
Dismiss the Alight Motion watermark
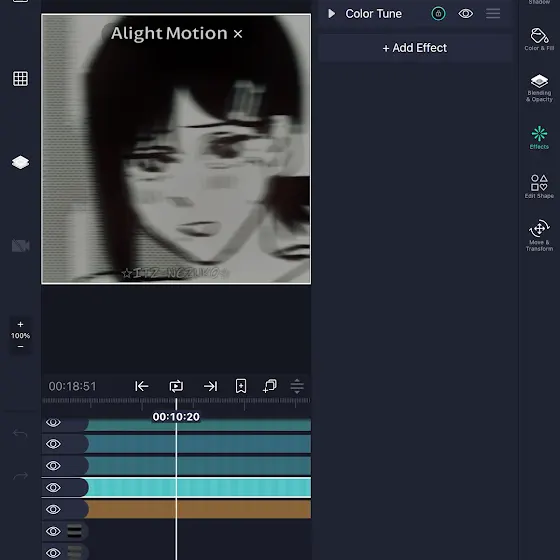point(238,34)
